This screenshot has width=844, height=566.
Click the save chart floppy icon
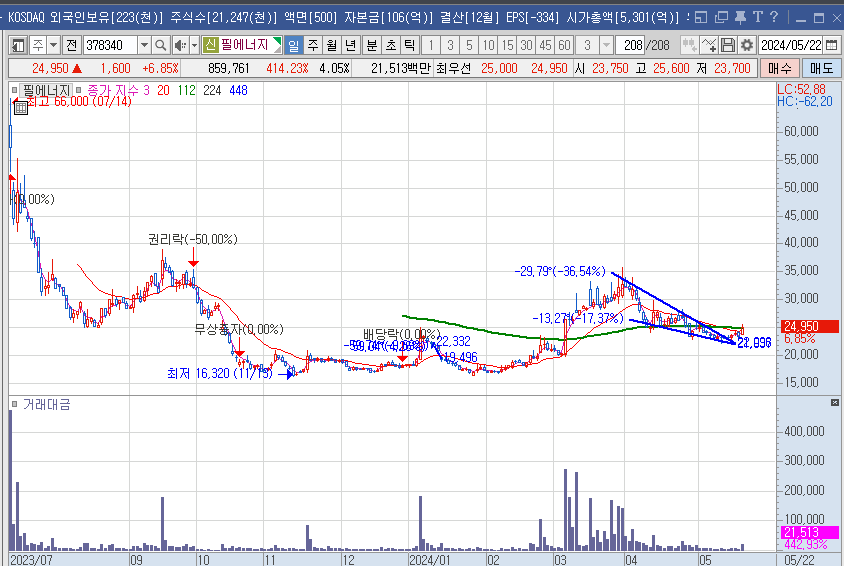click(x=728, y=45)
